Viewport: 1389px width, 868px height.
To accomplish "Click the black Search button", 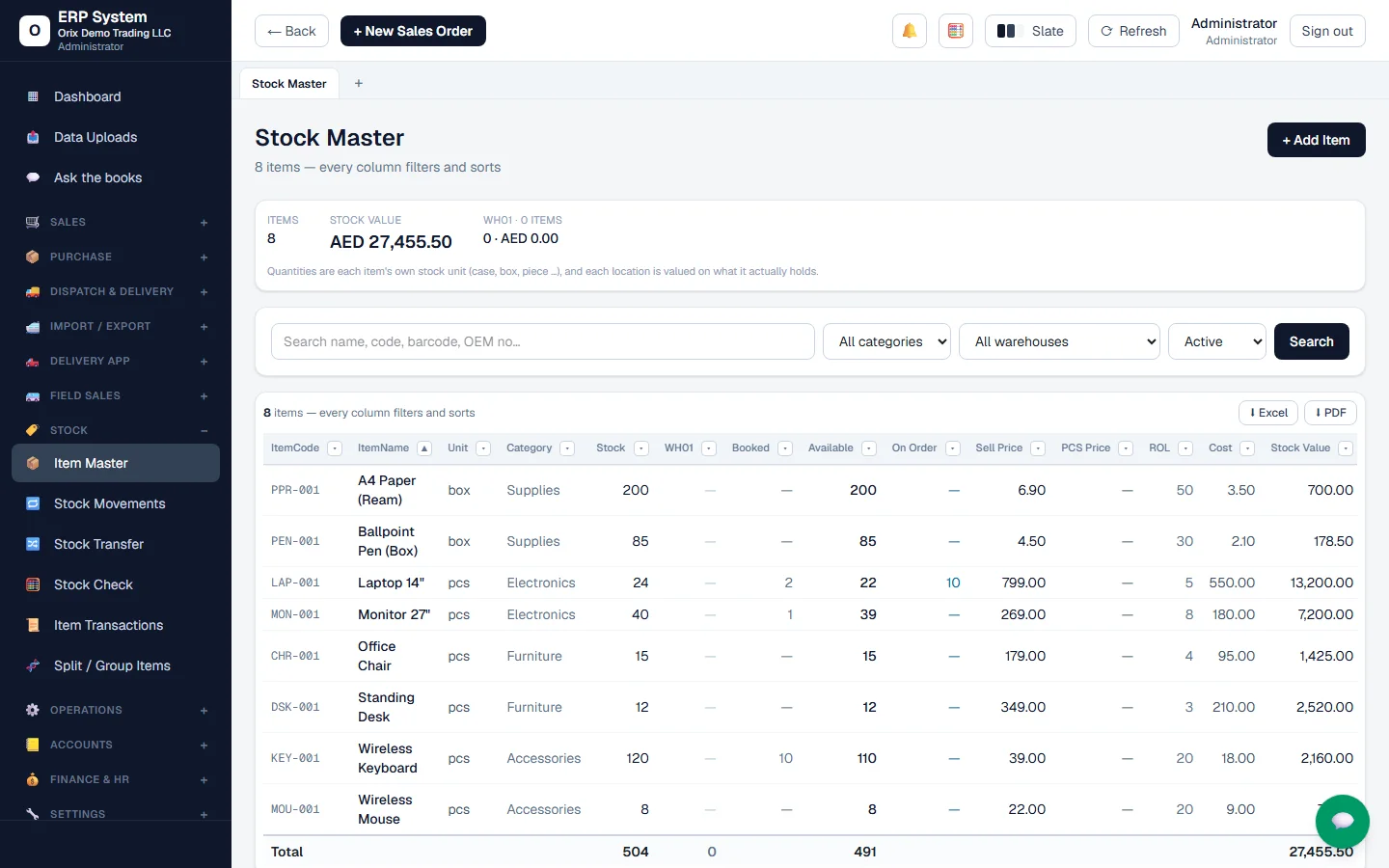I will click(x=1311, y=341).
